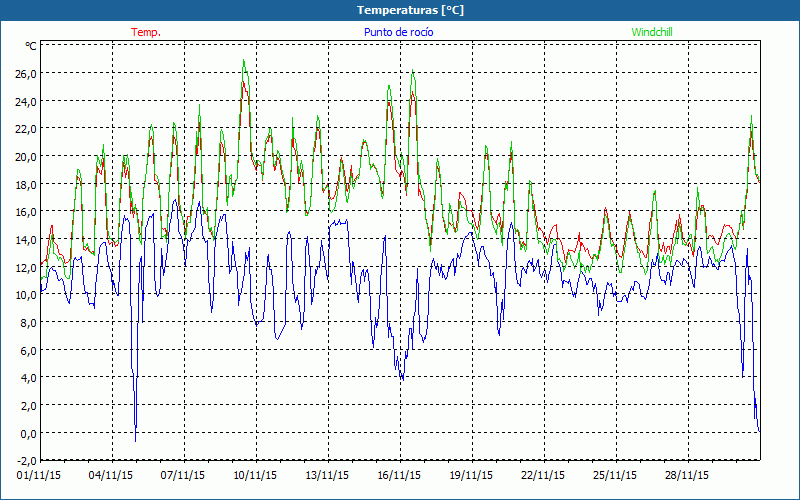This screenshot has height=500, width=800.
Task: Click the 4,0 y-axis value
Action: click(x=29, y=378)
